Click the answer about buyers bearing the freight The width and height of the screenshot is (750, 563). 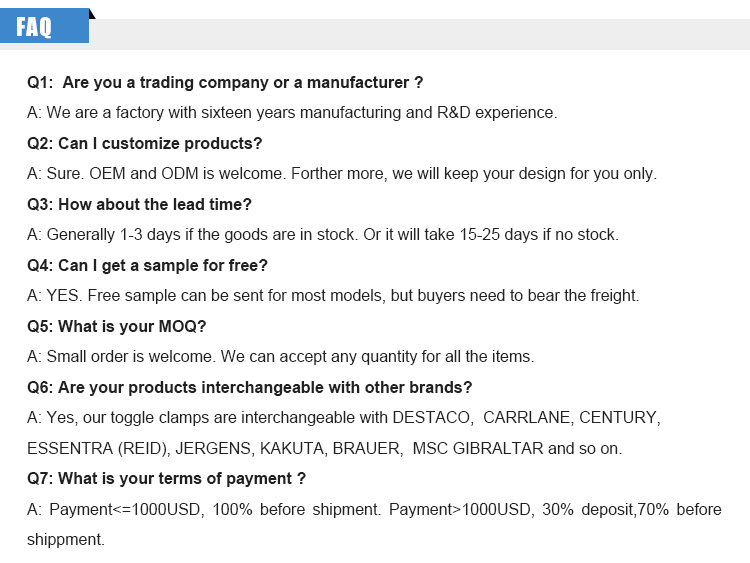333,295
